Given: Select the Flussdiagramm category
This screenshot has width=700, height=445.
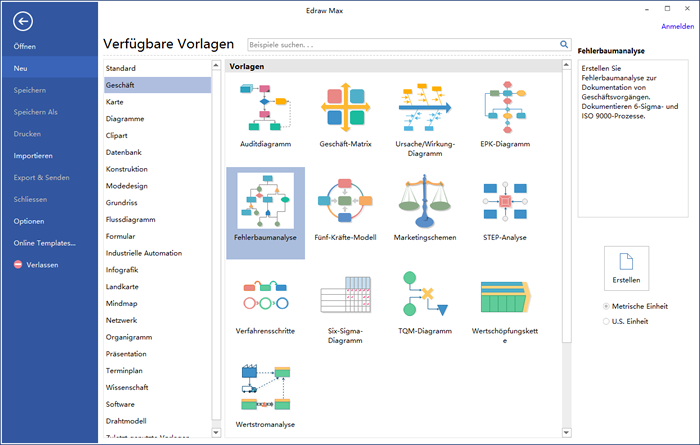Looking at the screenshot, I should [x=157, y=220].
